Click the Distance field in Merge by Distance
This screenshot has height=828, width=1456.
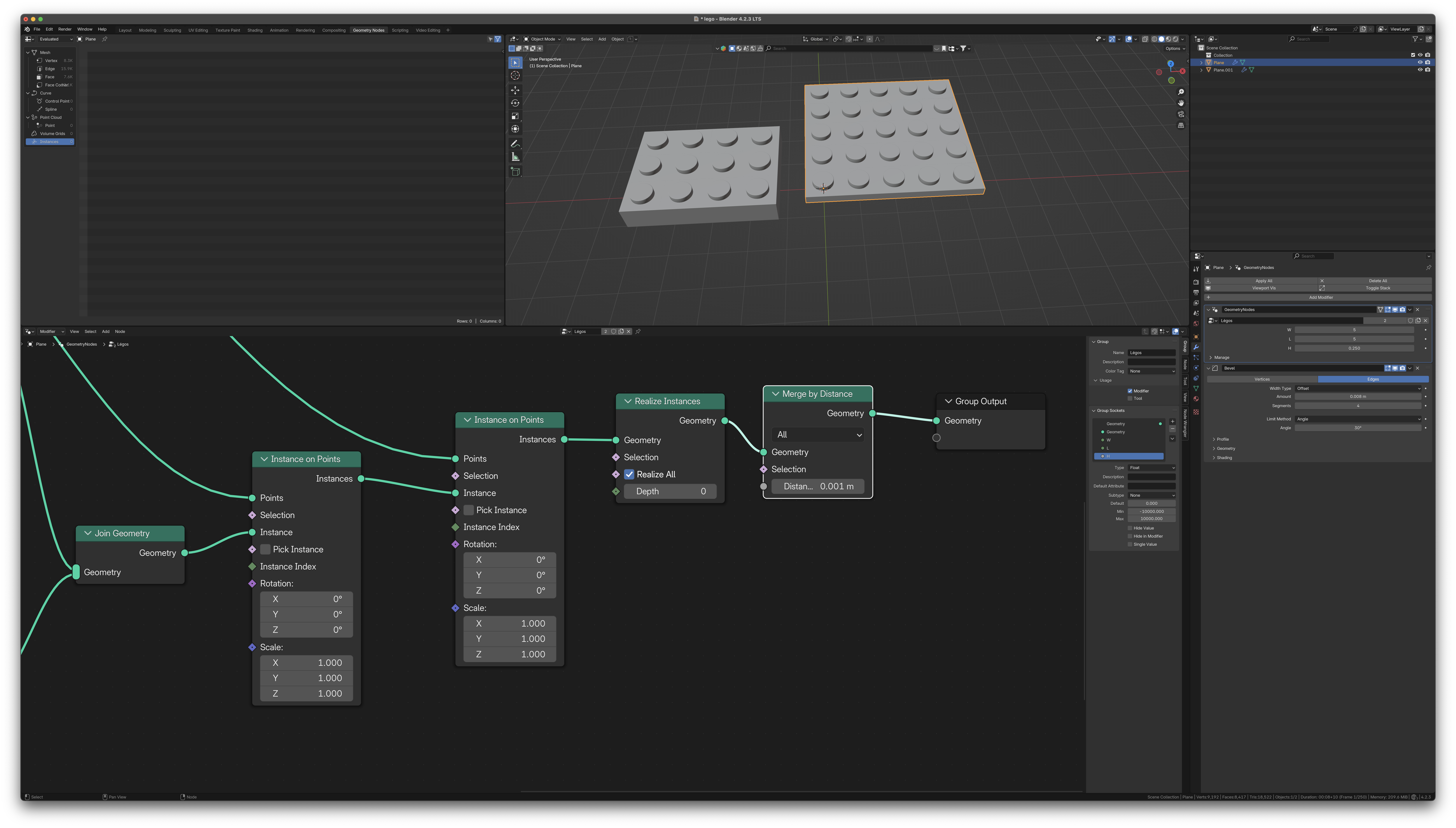(818, 487)
